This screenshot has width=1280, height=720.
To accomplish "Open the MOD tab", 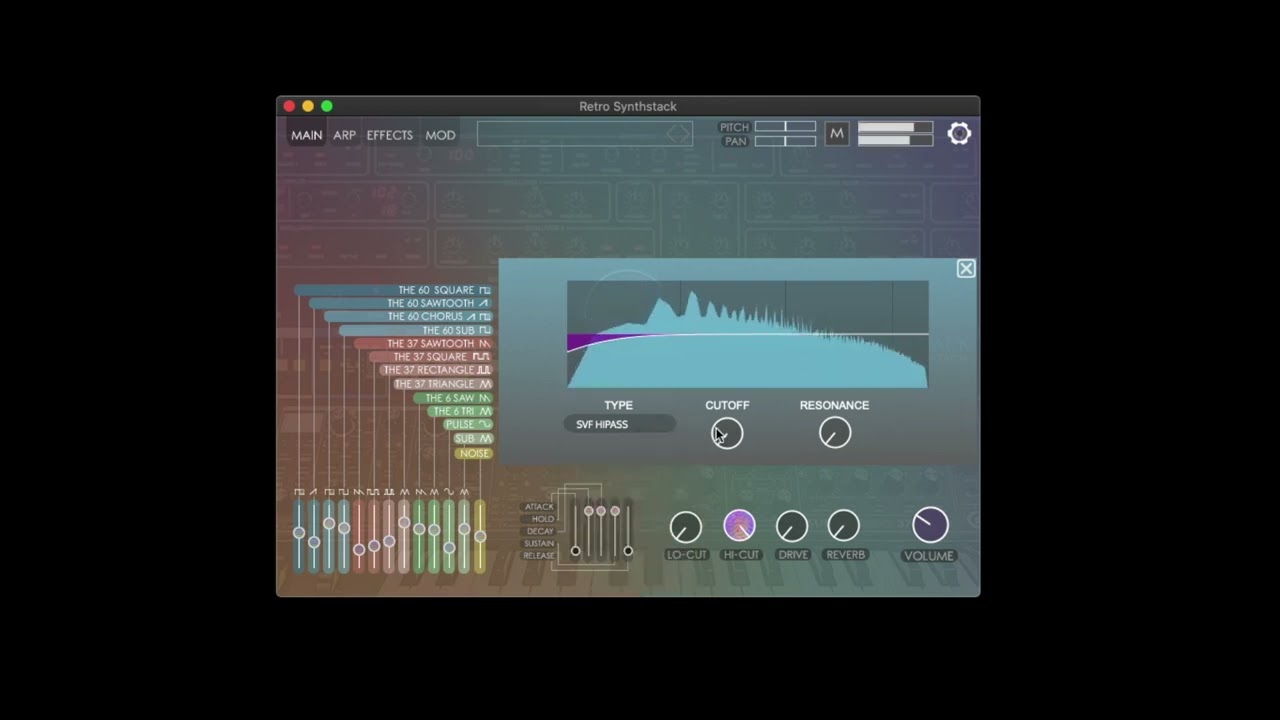I will click(440, 135).
